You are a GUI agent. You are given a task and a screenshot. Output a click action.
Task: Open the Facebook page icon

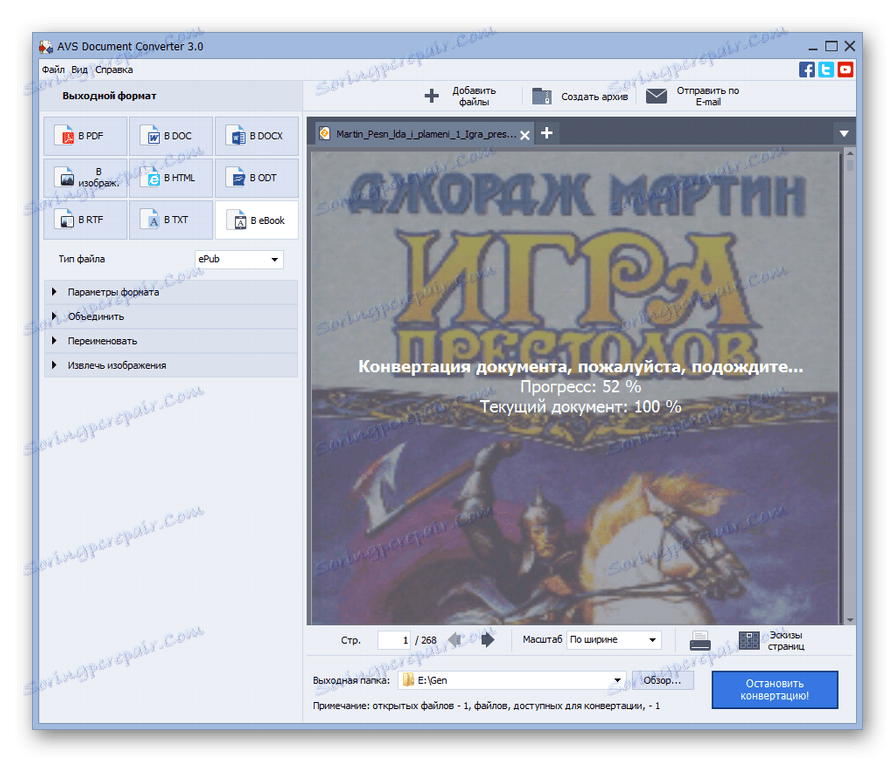point(807,70)
